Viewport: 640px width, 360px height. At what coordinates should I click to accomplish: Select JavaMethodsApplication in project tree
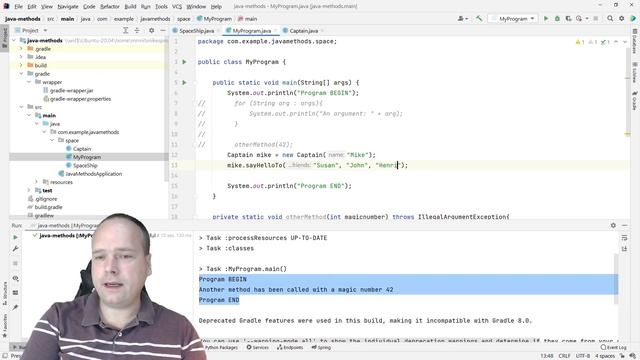(x=93, y=173)
